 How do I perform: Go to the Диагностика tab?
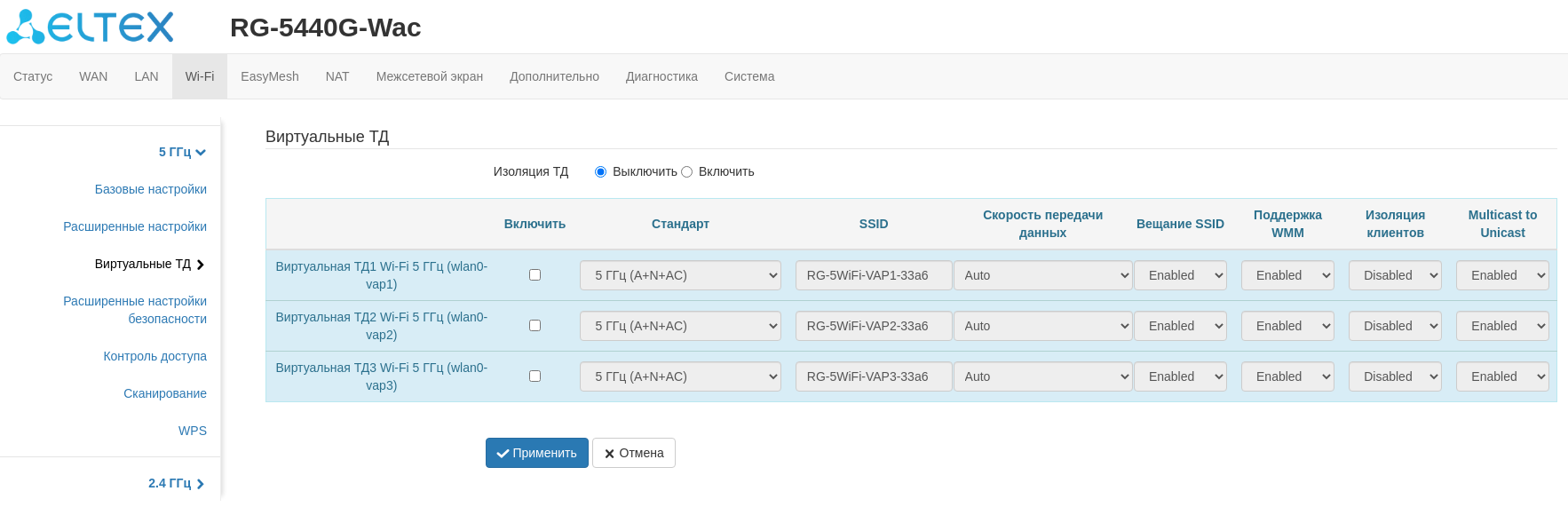point(661,76)
